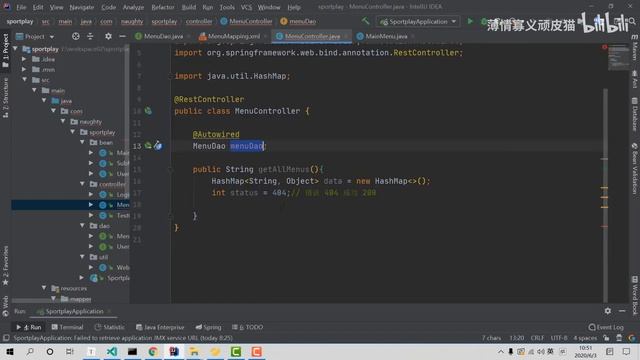Image resolution: width=640 pixels, height=360 pixels.
Task: Open the Navigate menu
Action: coord(82,7)
